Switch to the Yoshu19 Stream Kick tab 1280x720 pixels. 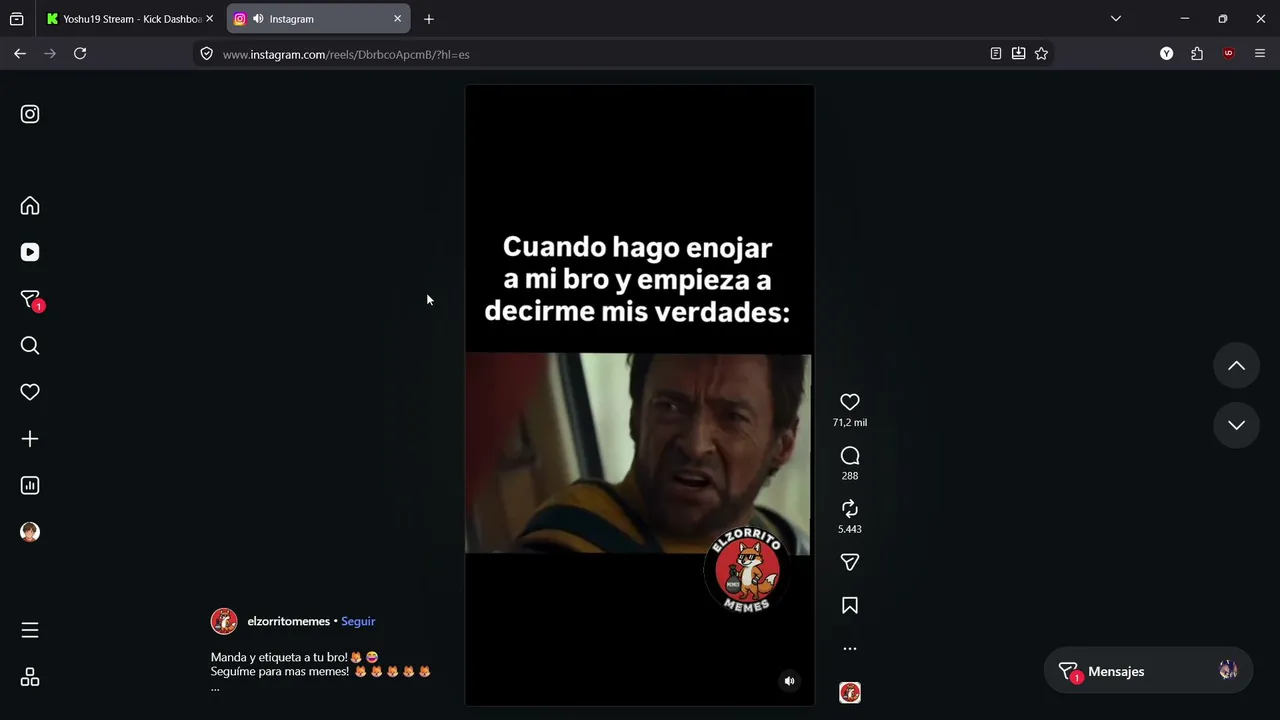pyautogui.click(x=130, y=19)
